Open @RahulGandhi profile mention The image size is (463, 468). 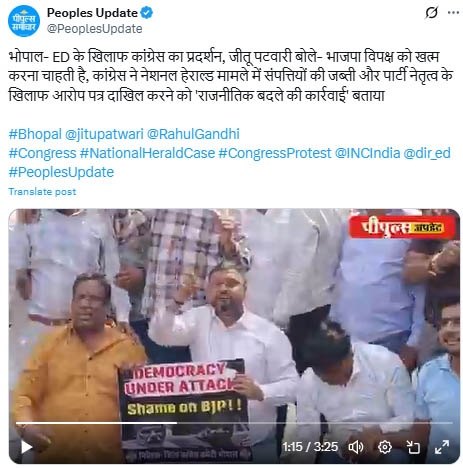coord(193,134)
